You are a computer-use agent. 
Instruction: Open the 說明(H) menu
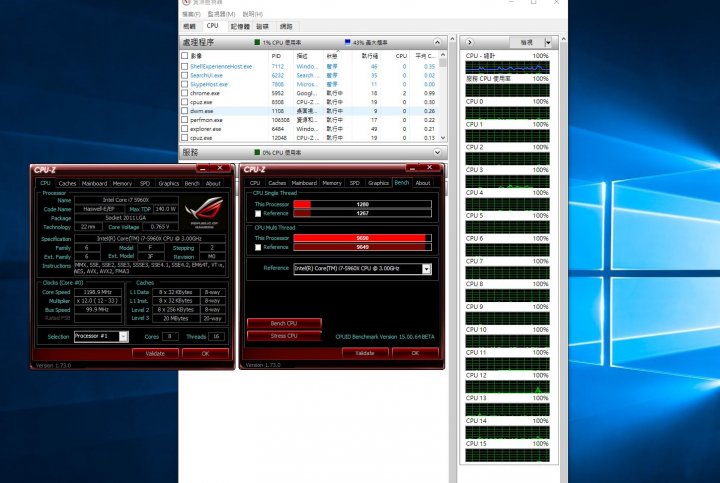(253, 14)
